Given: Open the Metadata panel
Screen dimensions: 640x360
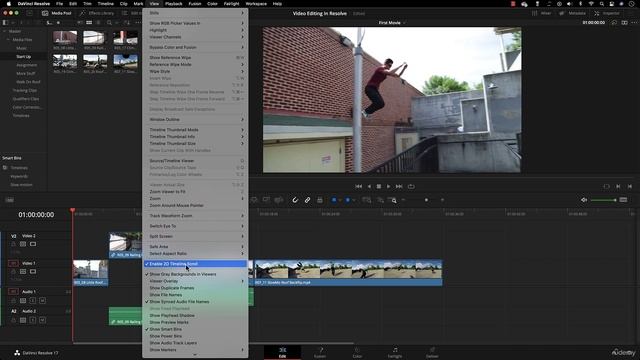Looking at the screenshot, I should (x=573, y=13).
